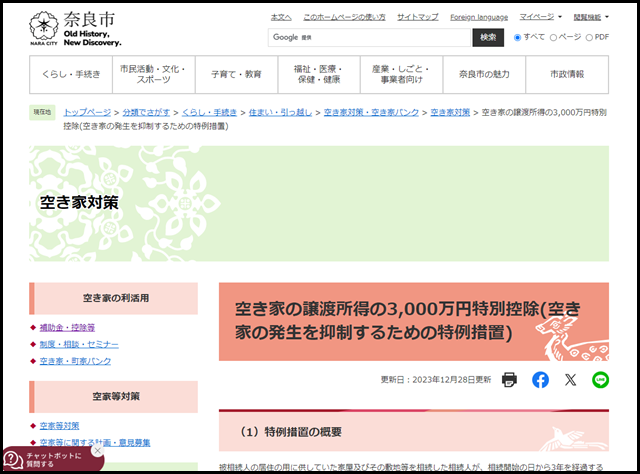Jump to 本文へ link

(x=281, y=17)
